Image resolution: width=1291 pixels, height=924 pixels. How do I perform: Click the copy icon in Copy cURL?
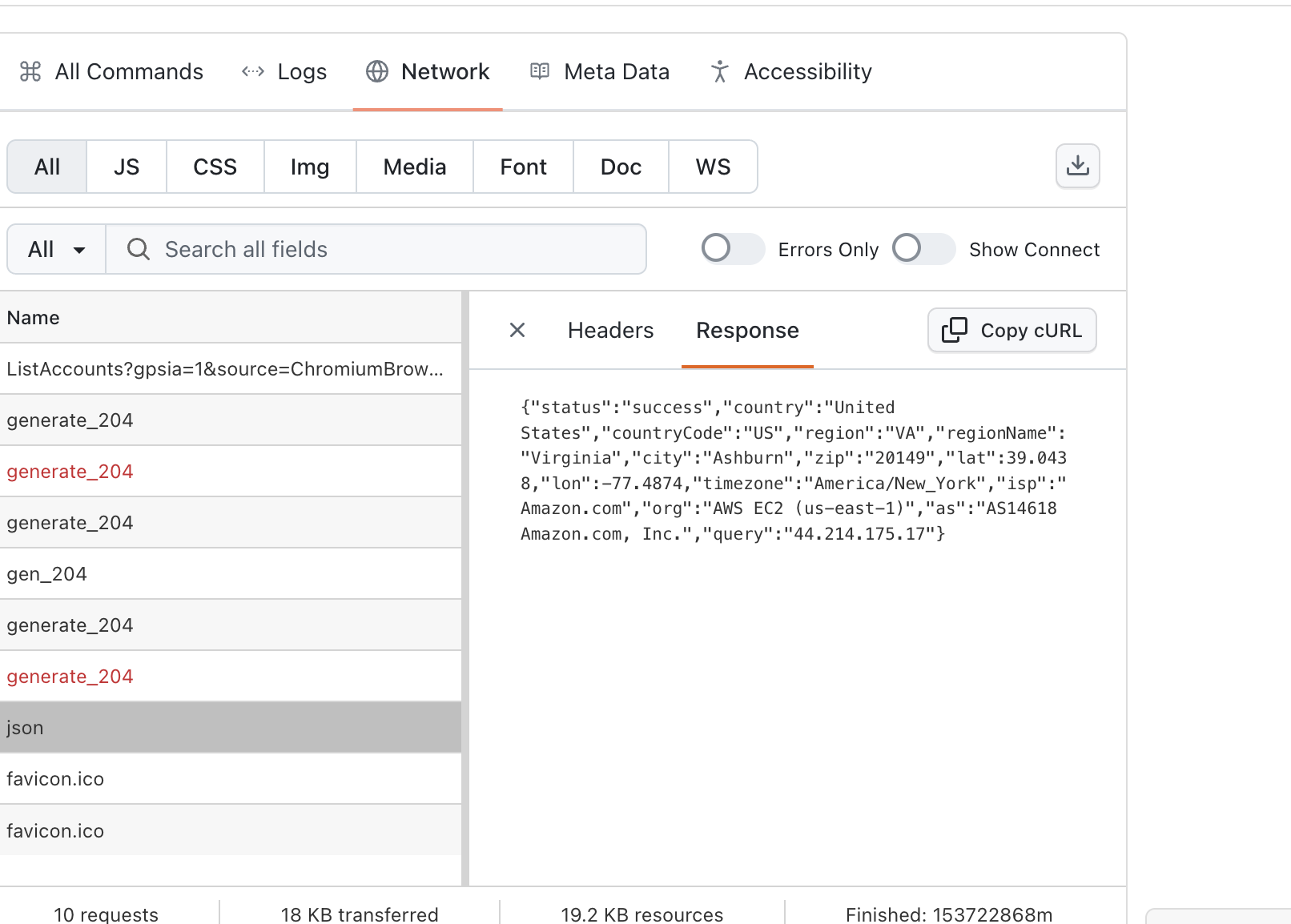954,330
